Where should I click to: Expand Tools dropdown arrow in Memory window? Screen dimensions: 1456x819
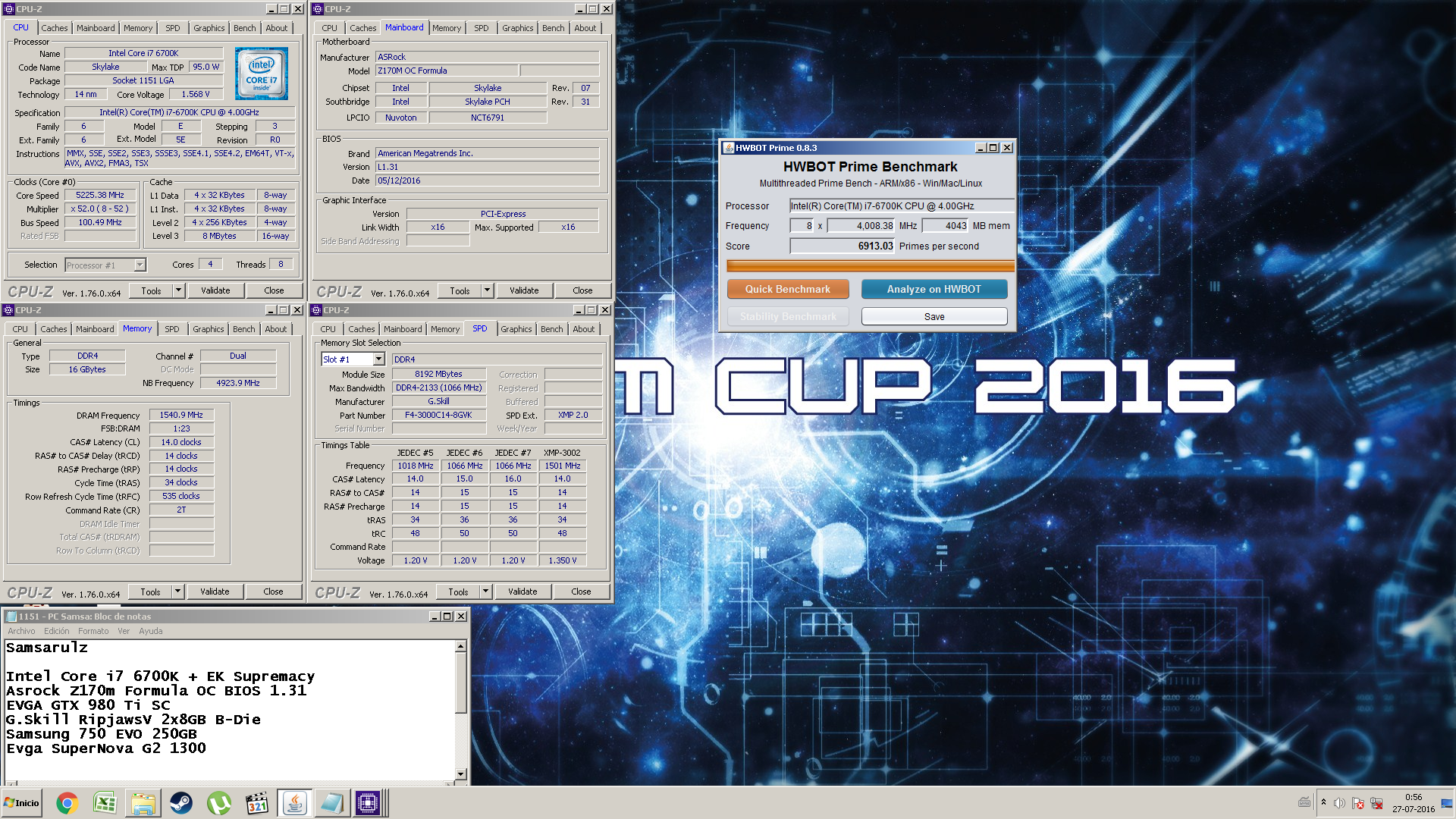coord(177,591)
